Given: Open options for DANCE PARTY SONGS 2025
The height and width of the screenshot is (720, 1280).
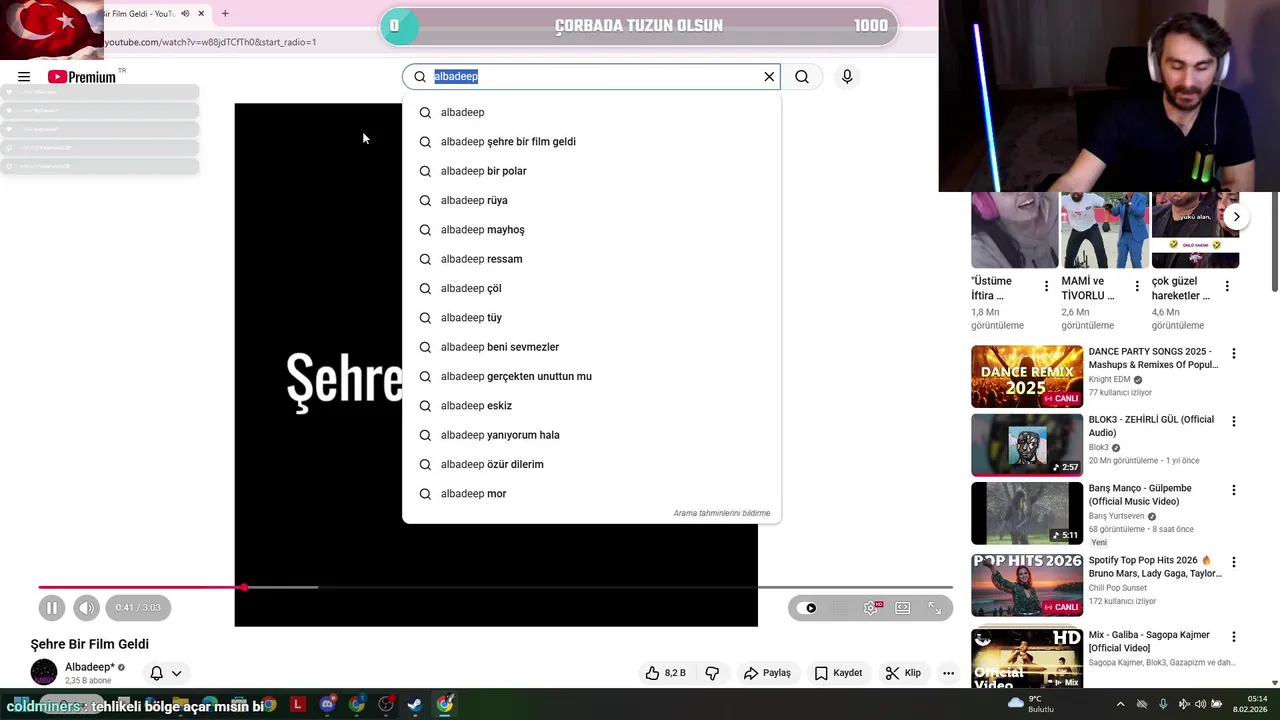Looking at the screenshot, I should click(x=1234, y=353).
